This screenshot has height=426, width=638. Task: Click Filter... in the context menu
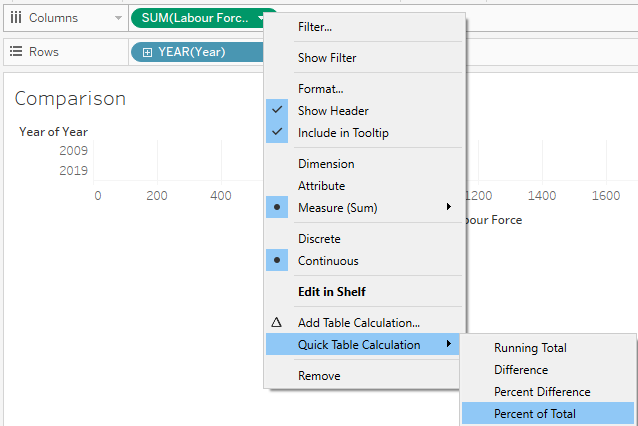tap(315, 27)
